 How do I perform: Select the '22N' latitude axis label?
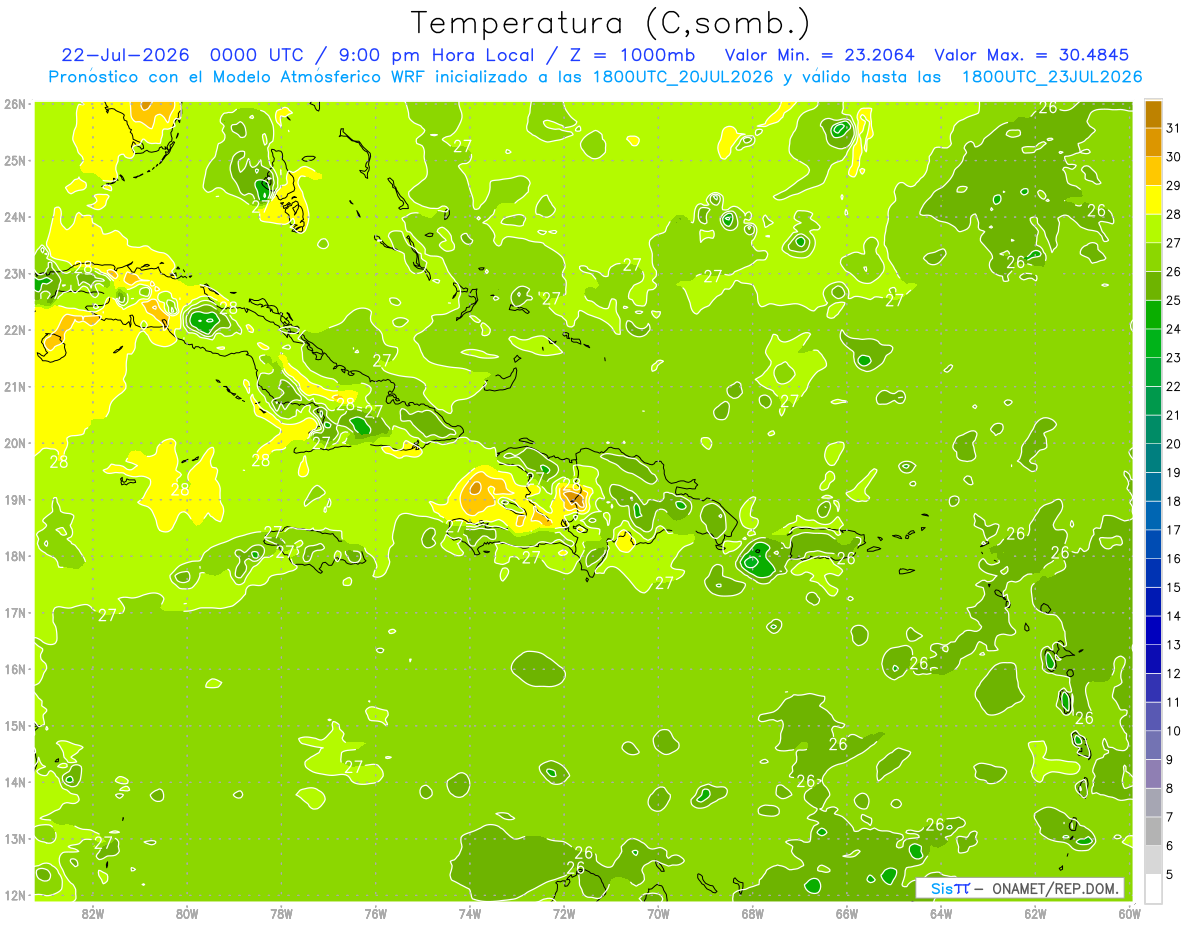click(15, 330)
